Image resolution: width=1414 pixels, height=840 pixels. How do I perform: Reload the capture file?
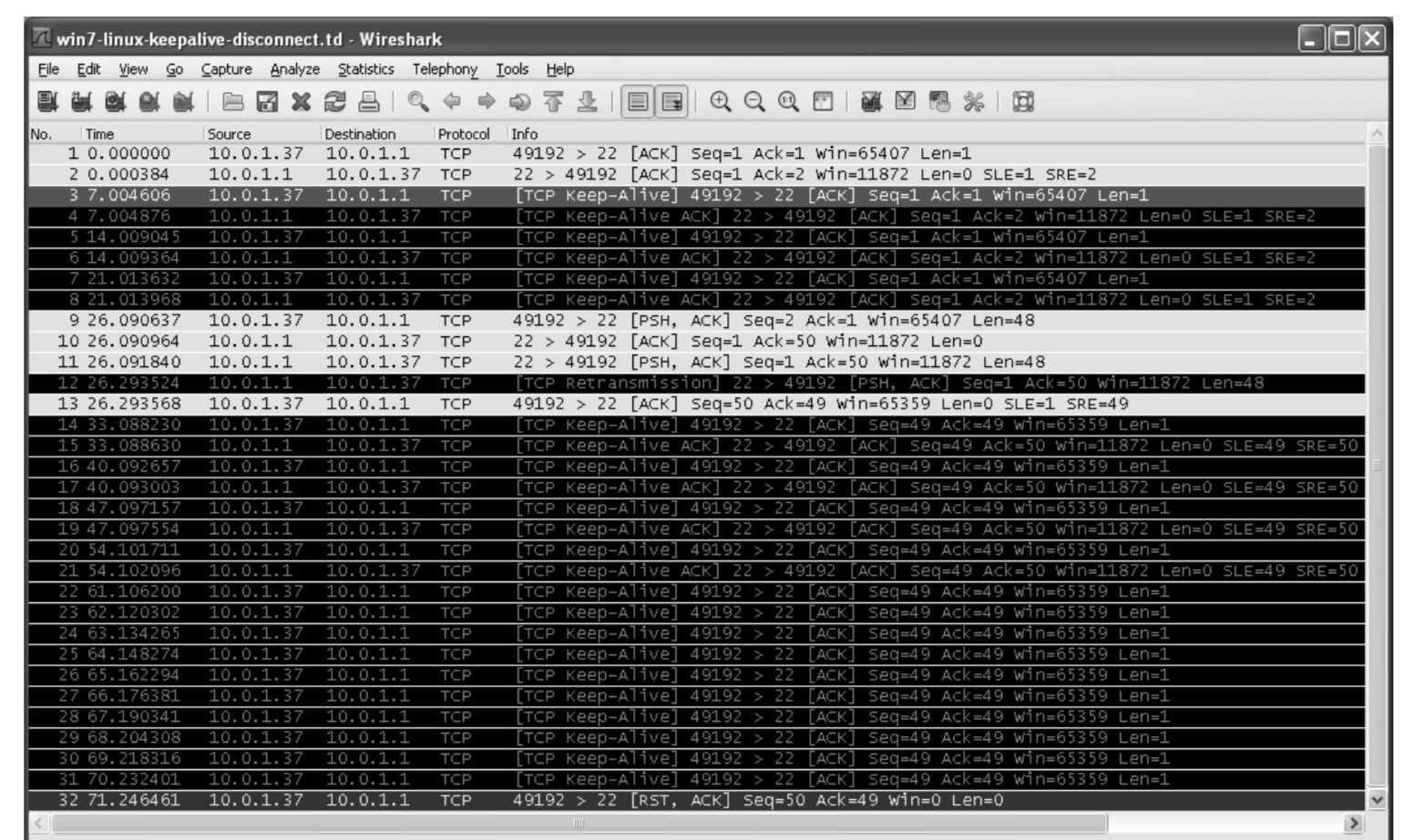coord(334,102)
